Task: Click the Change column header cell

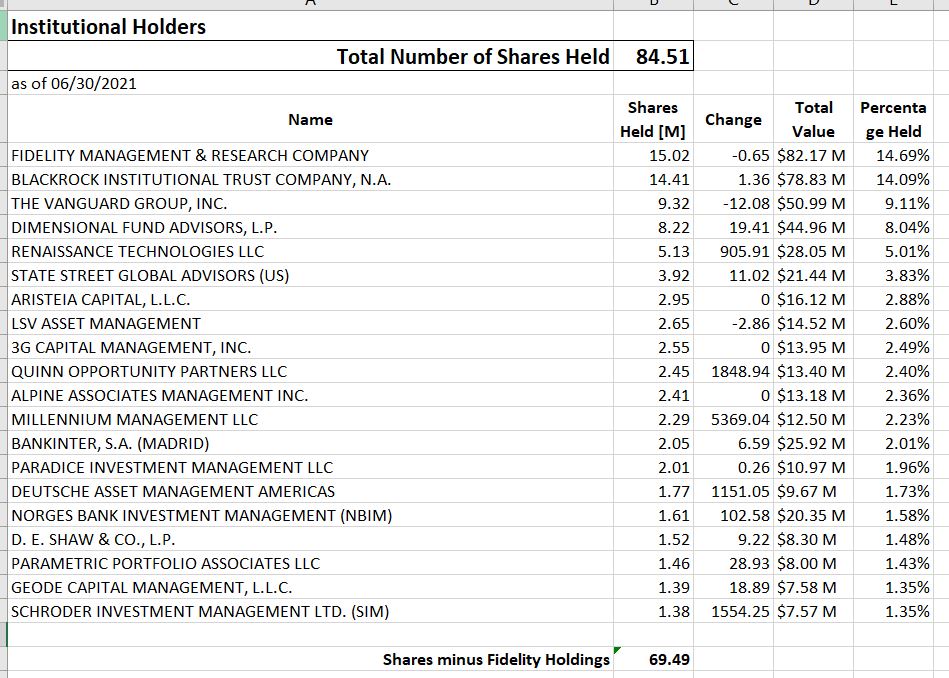Action: tap(733, 119)
